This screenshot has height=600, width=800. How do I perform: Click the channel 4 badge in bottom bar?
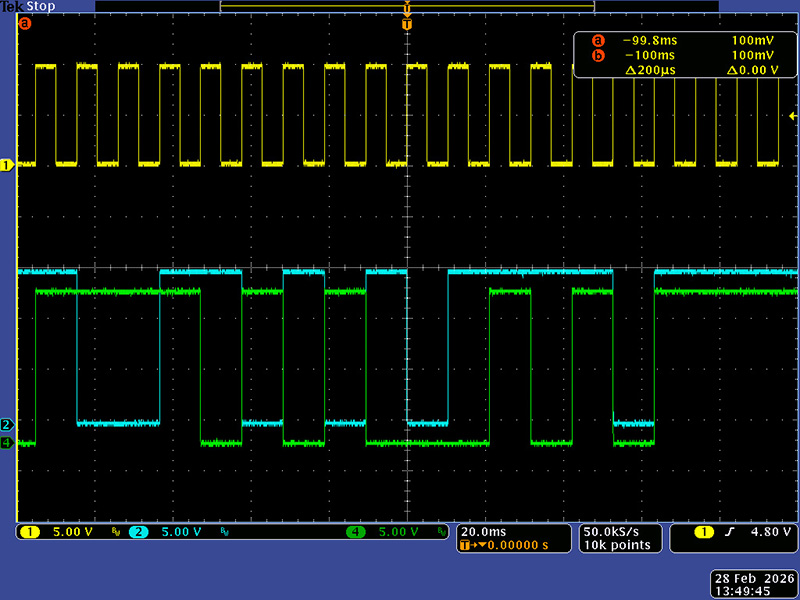[x=356, y=532]
